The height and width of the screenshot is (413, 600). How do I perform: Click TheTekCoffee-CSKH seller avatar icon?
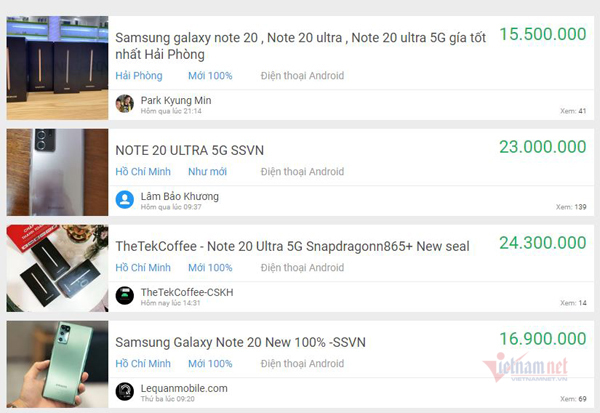pos(125,295)
